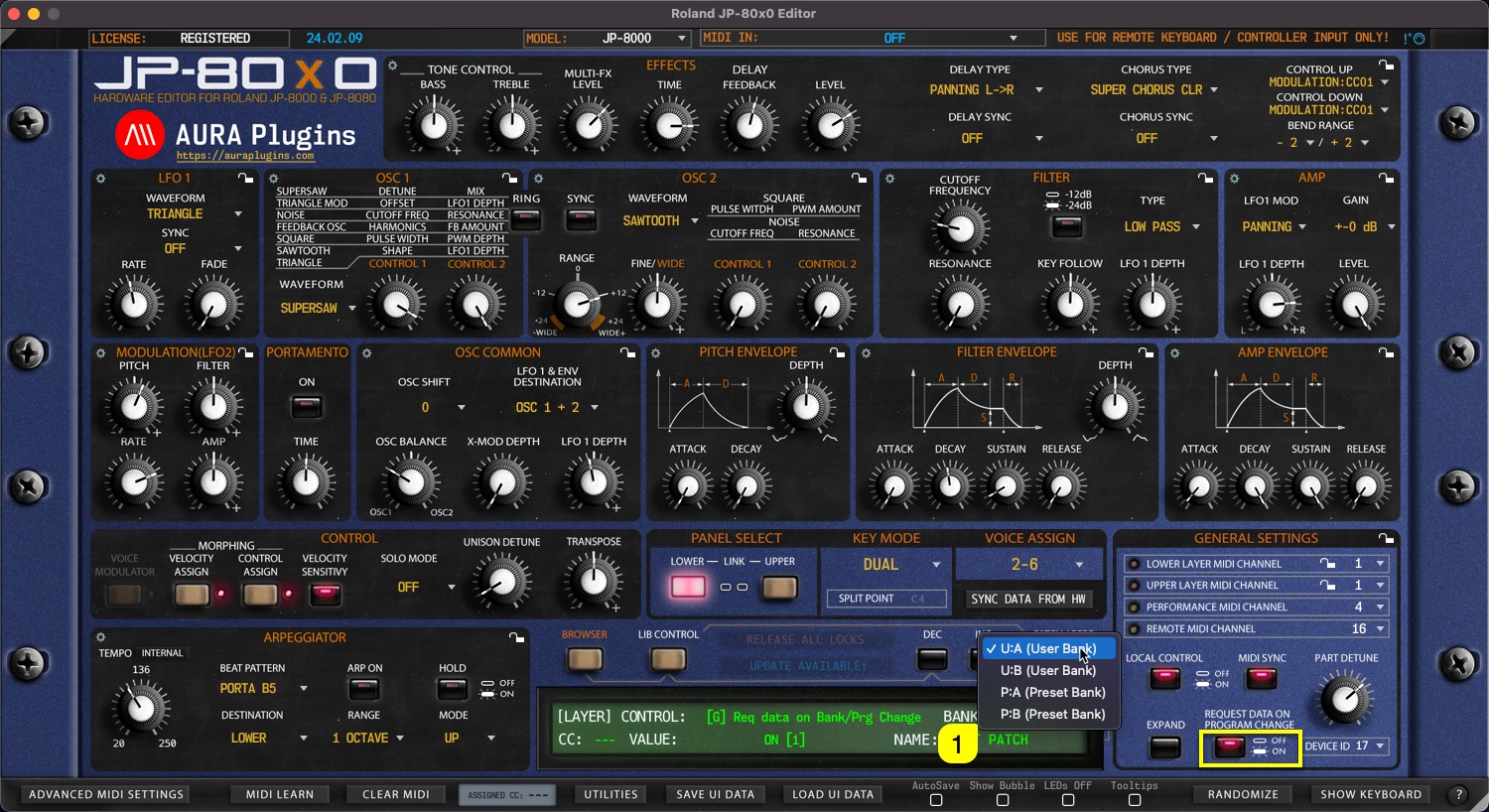Click the Randomize button
Viewport: 1489px width, 812px height.
click(1243, 794)
